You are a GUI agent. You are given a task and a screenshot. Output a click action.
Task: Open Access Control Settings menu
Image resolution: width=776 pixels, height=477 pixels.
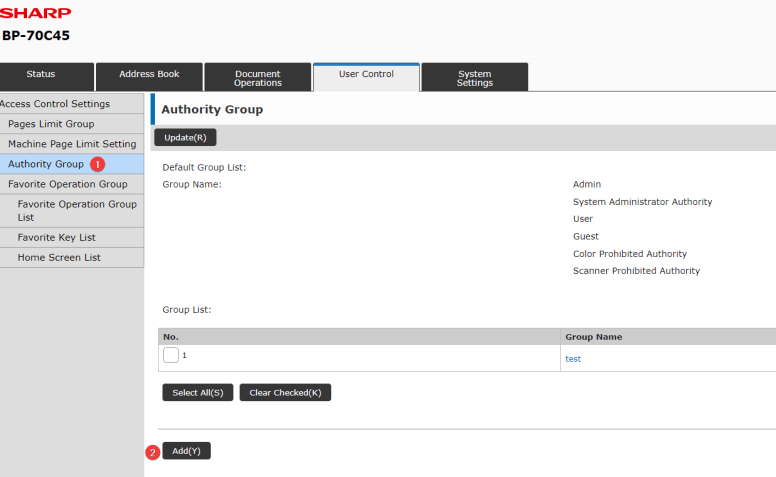55,104
